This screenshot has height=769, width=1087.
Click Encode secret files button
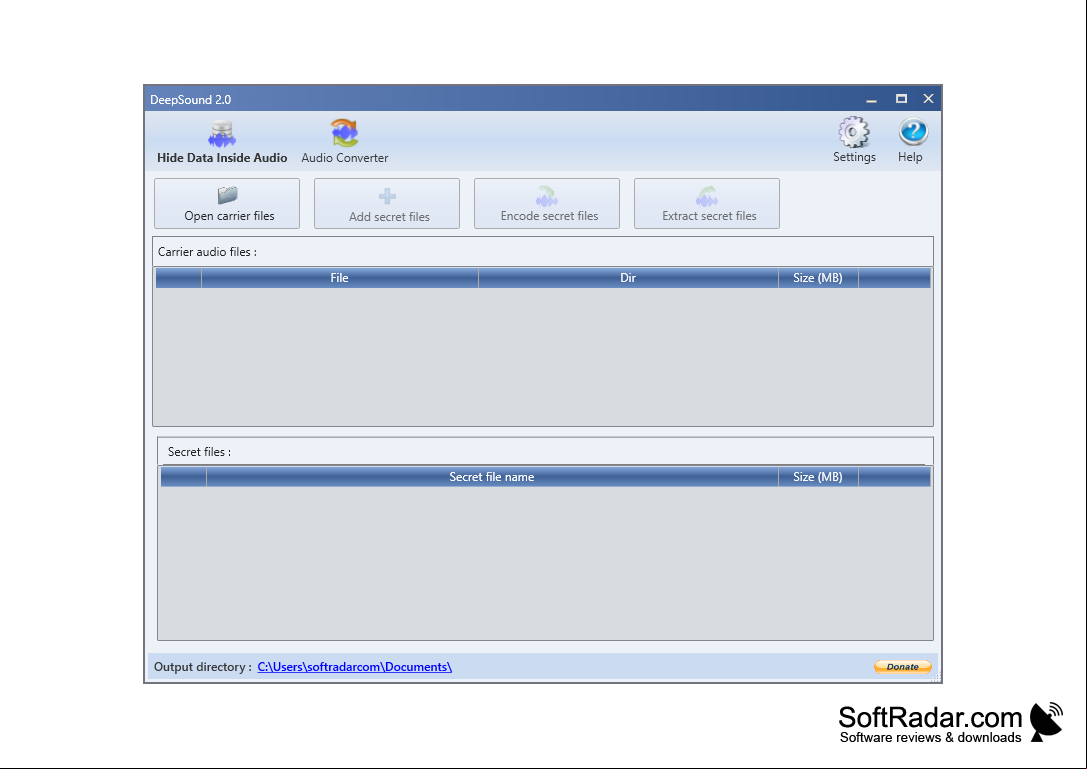pyautogui.click(x=547, y=203)
